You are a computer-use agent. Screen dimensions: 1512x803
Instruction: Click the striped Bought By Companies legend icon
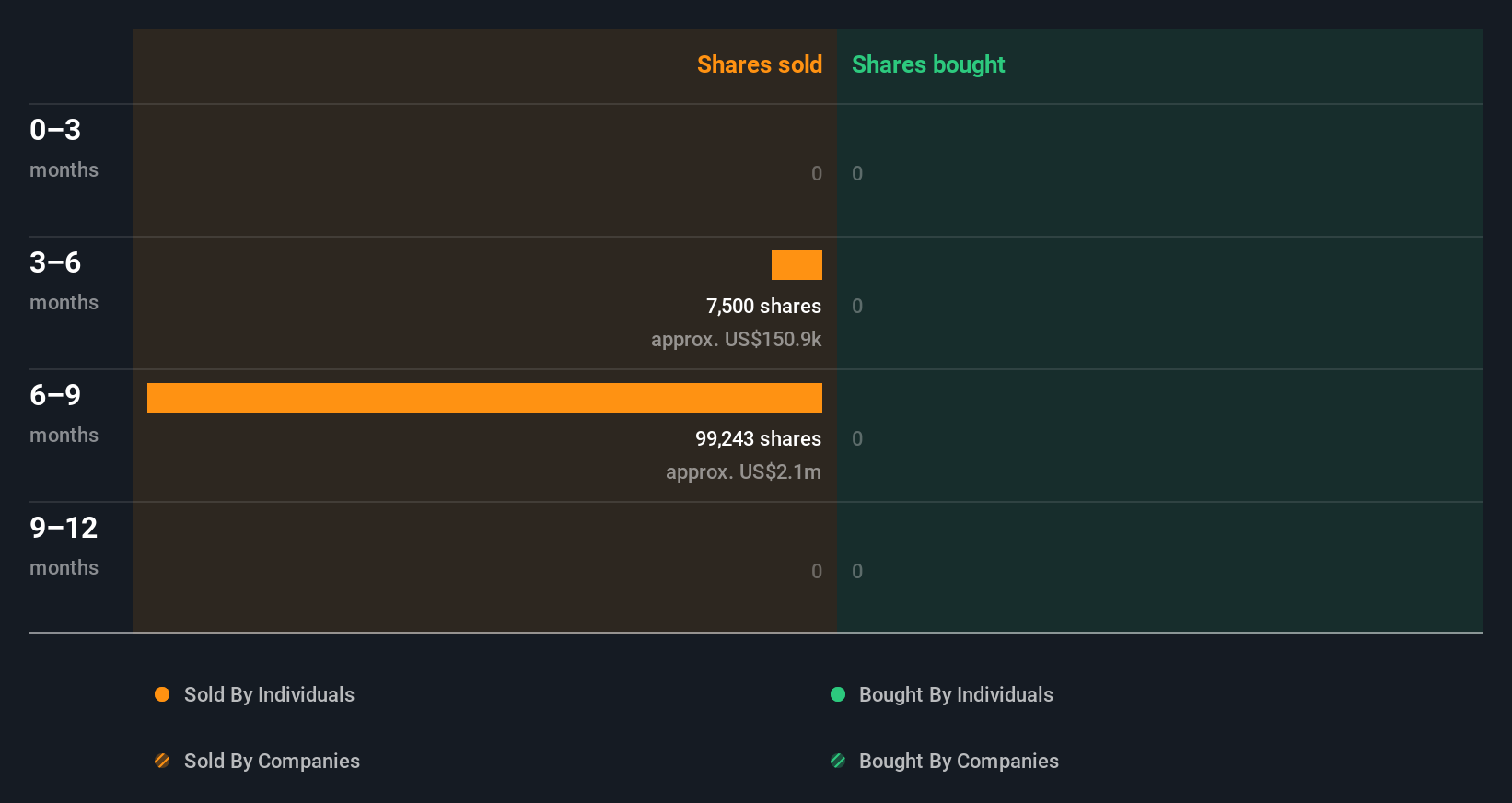click(x=838, y=761)
